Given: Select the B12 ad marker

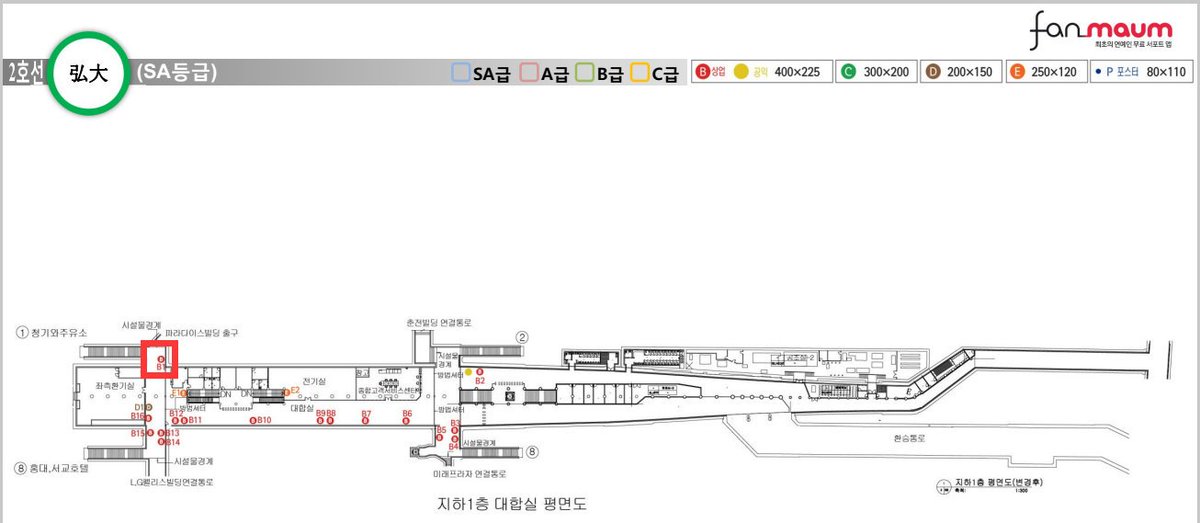Looking at the screenshot, I should (x=175, y=421).
